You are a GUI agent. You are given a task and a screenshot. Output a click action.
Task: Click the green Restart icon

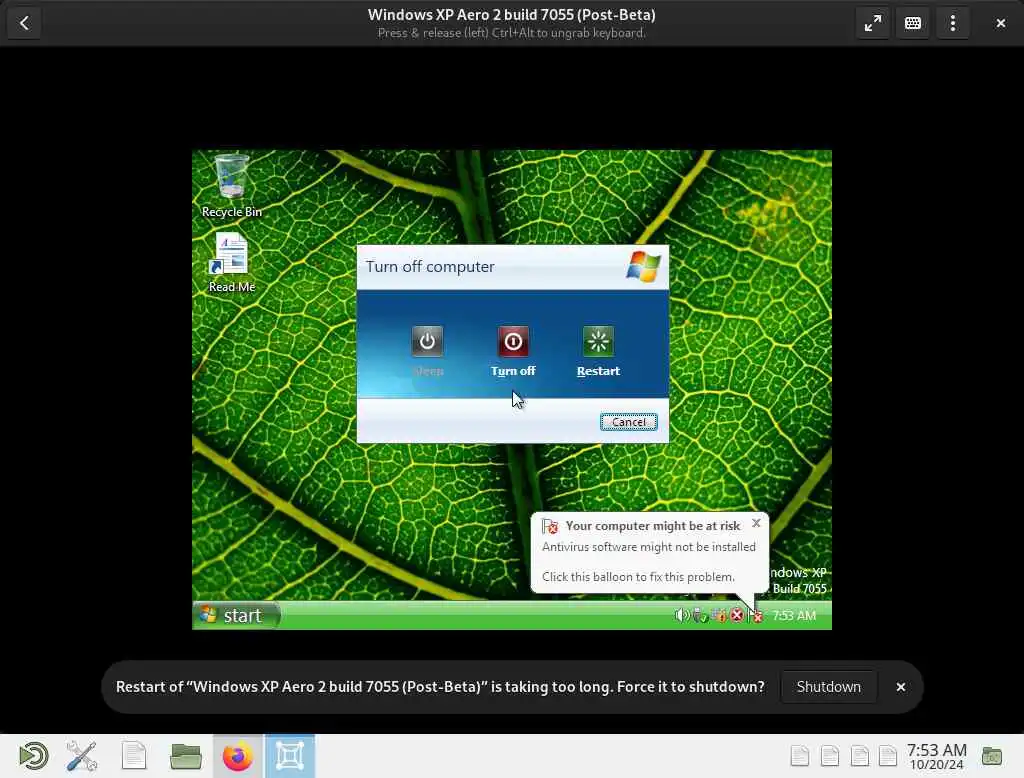click(x=598, y=341)
